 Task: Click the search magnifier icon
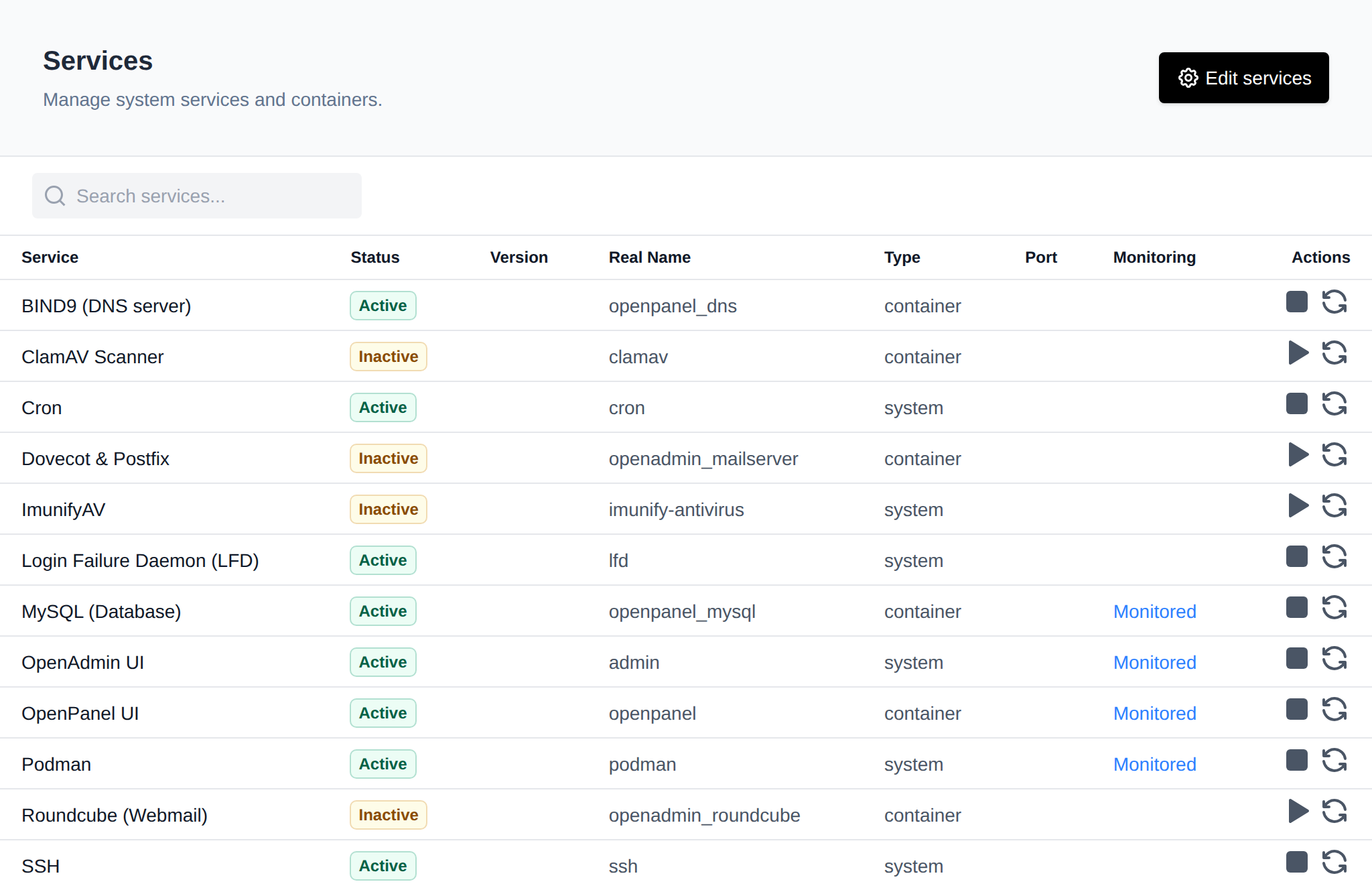tap(55, 196)
